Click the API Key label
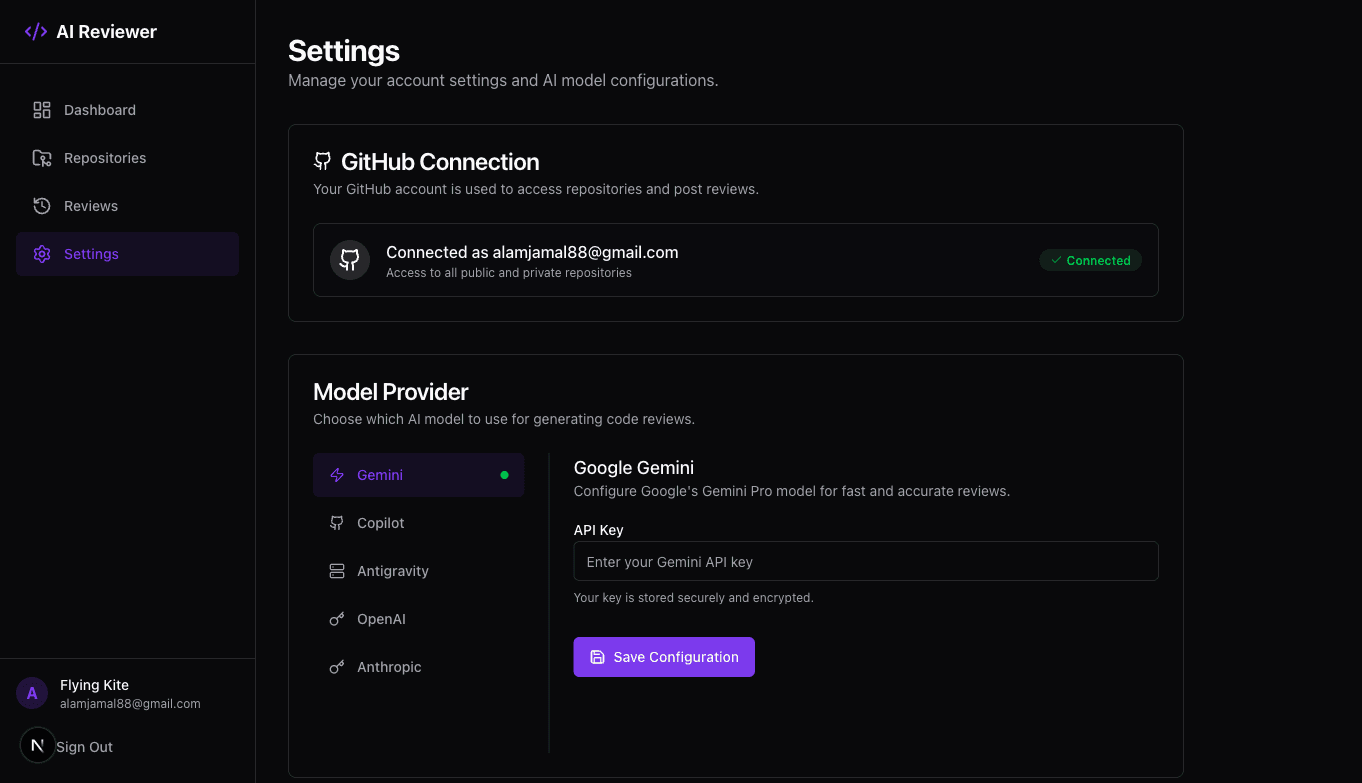This screenshot has height=783, width=1362. point(598,530)
